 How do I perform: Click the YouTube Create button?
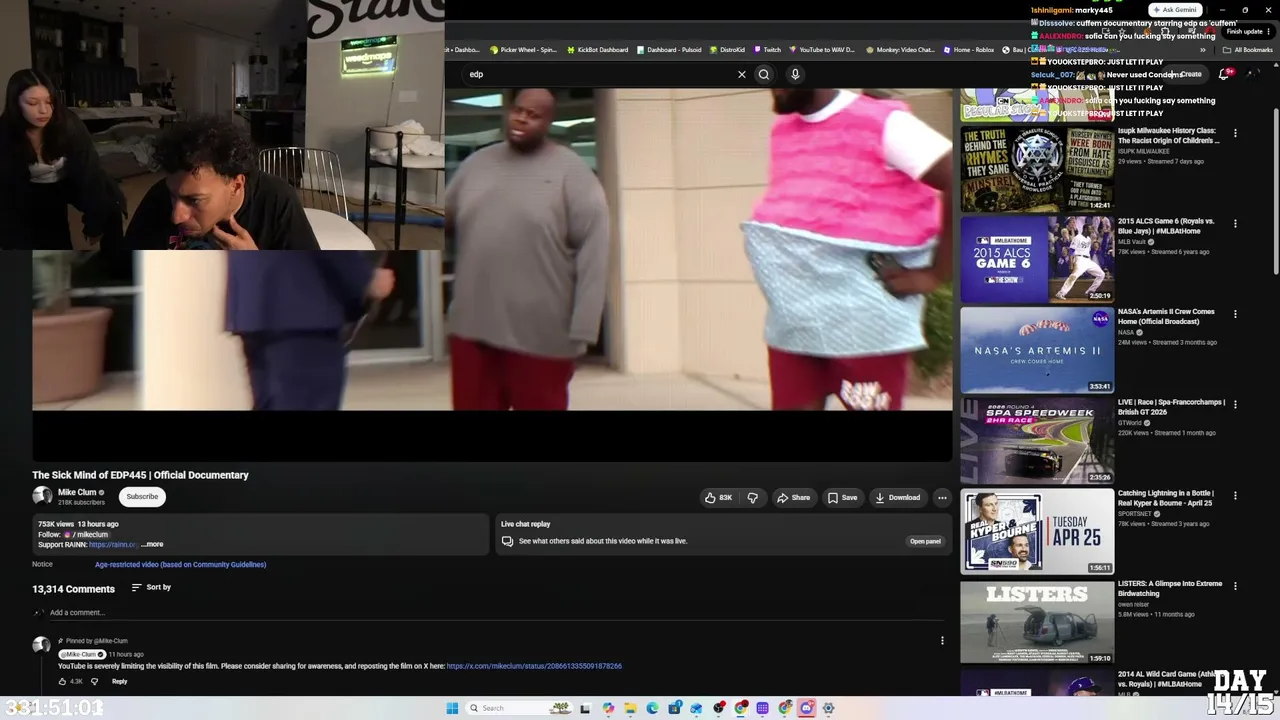click(1186, 74)
